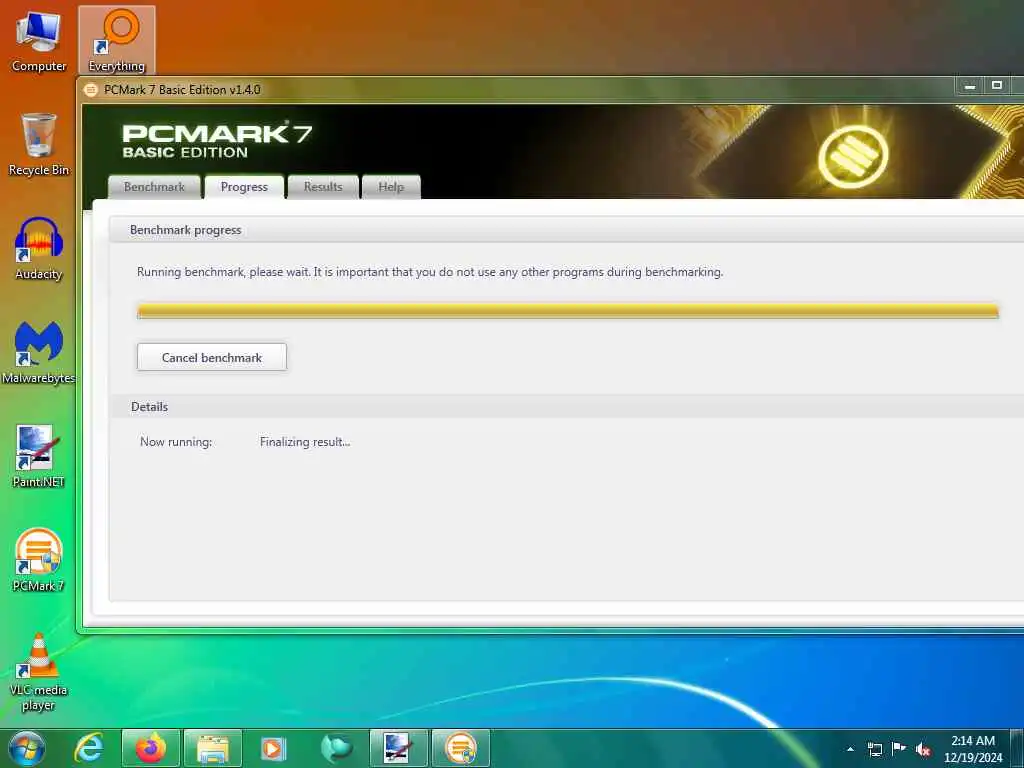The width and height of the screenshot is (1024, 768).
Task: Show hidden system tray icons
Action: (x=850, y=749)
